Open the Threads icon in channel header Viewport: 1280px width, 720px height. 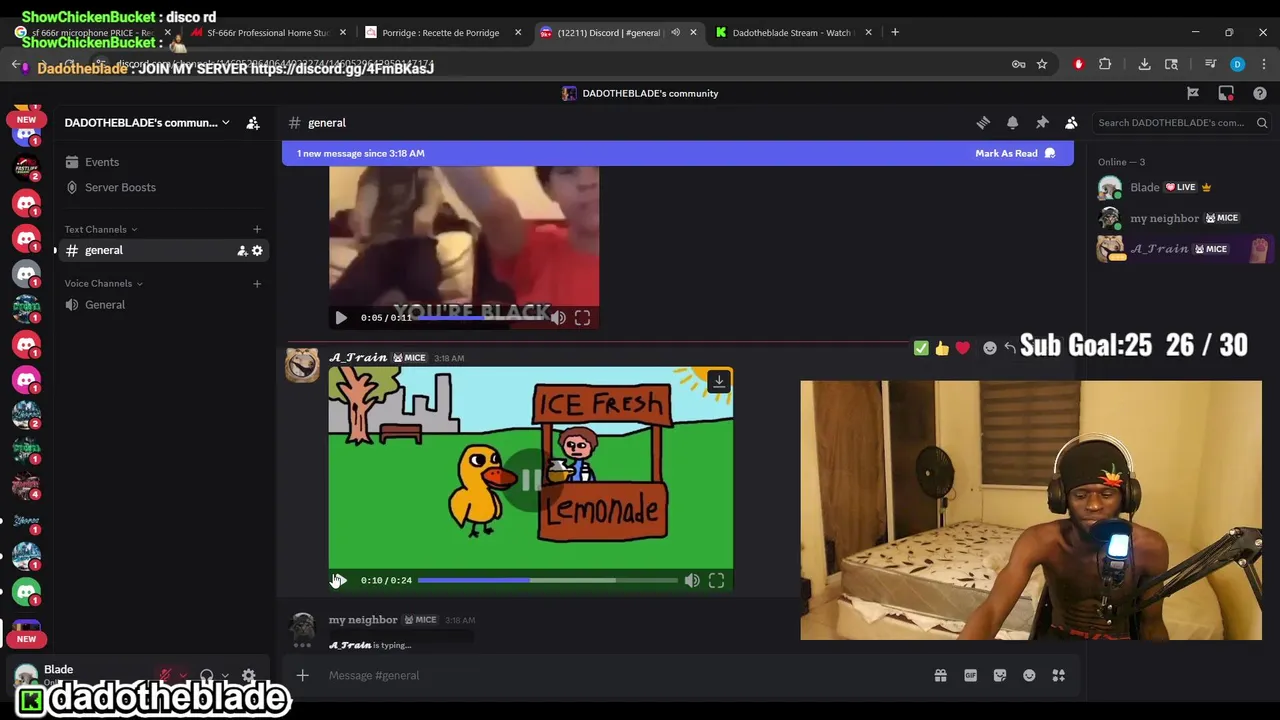tap(983, 122)
